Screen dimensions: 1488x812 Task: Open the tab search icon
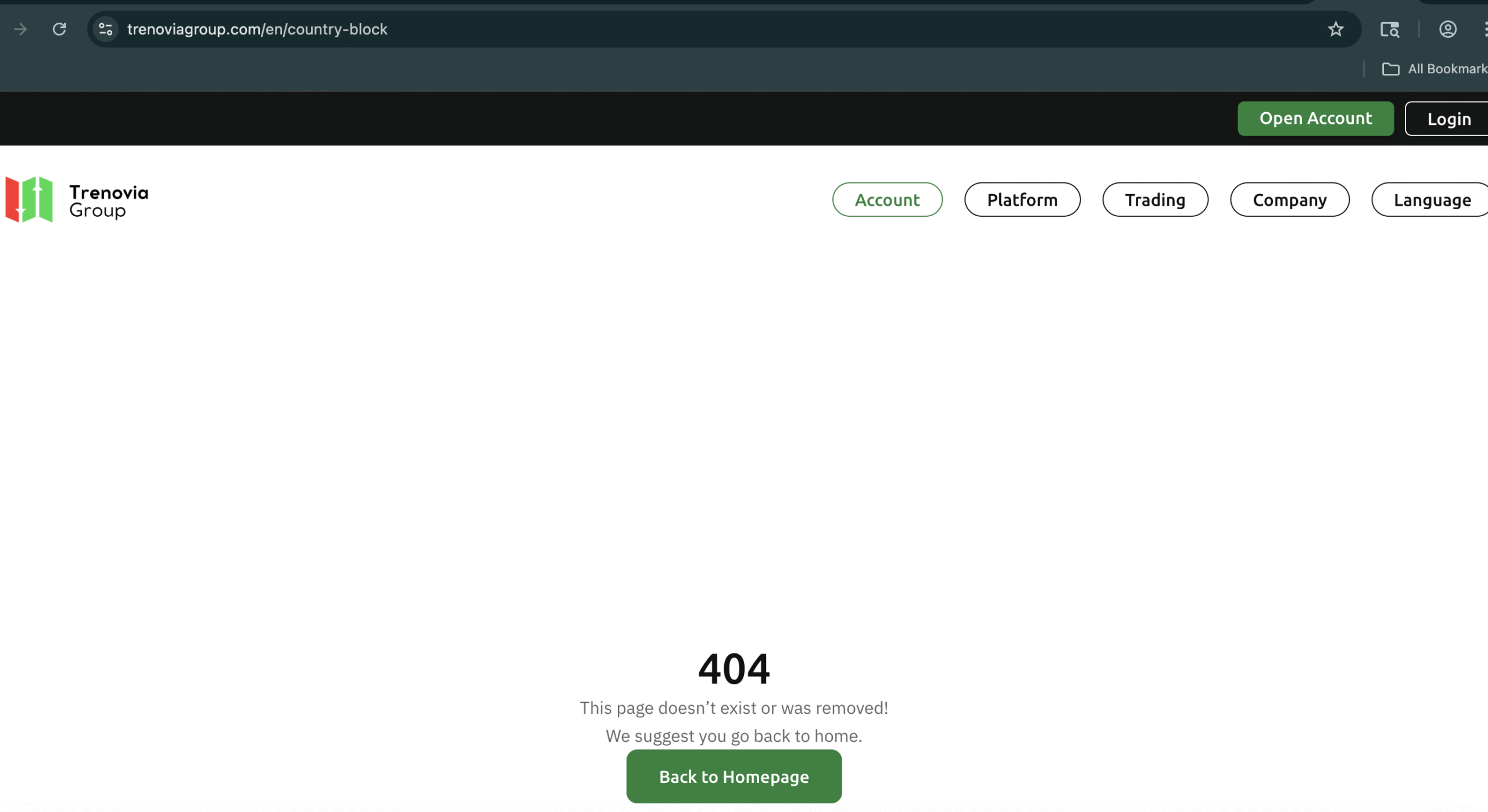tap(1390, 29)
